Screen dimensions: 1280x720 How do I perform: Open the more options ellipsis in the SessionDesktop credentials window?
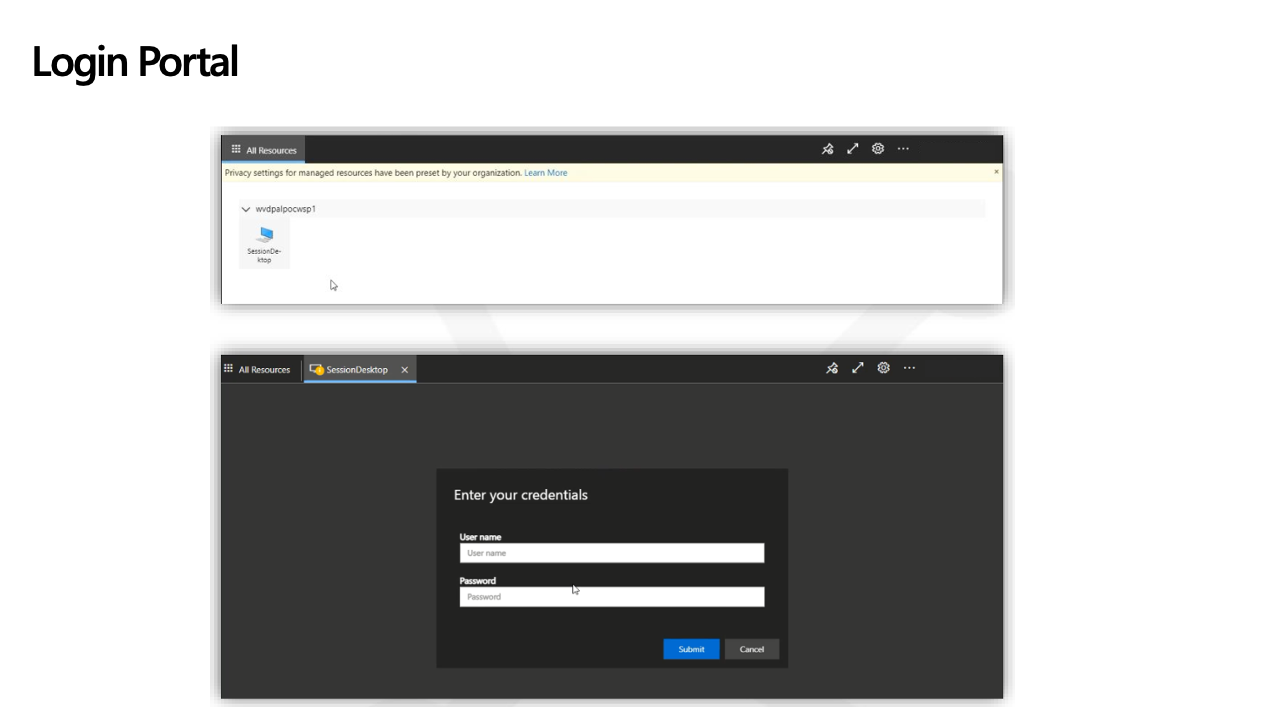point(909,368)
